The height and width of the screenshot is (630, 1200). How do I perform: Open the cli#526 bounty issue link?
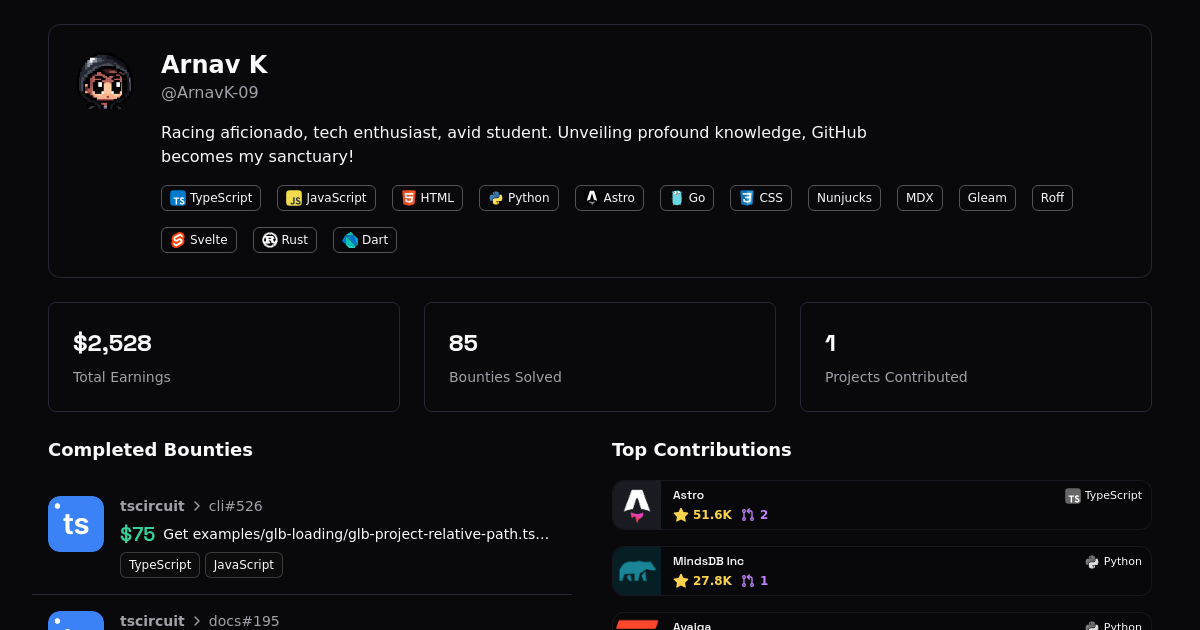click(x=235, y=506)
